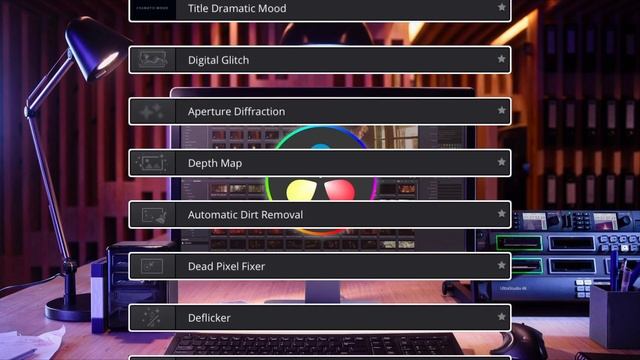Image resolution: width=640 pixels, height=360 pixels.
Task: Toggle favorite star for Digital Glitch
Action: coord(502,59)
